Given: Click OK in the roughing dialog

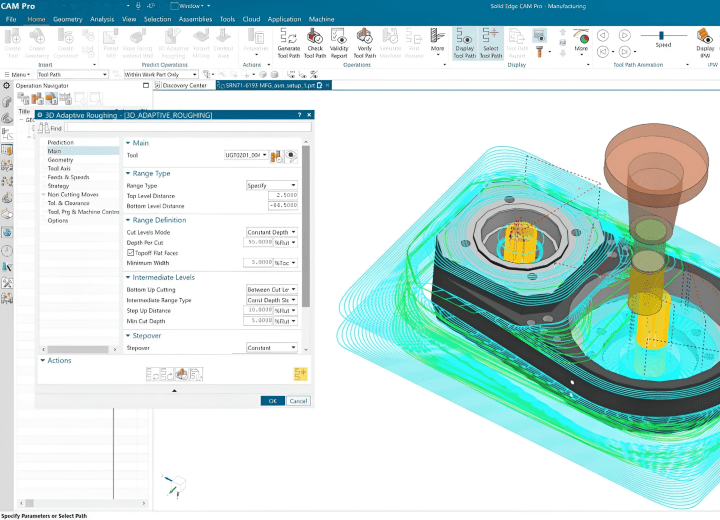Looking at the screenshot, I should (x=273, y=401).
